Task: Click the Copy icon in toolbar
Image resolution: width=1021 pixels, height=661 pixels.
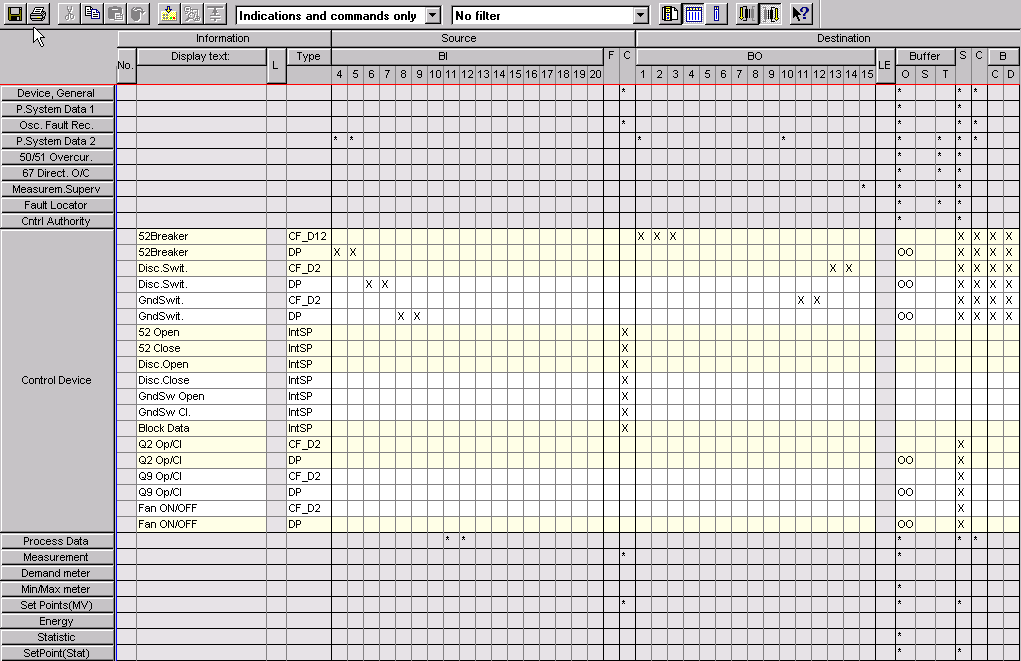Action: point(92,14)
